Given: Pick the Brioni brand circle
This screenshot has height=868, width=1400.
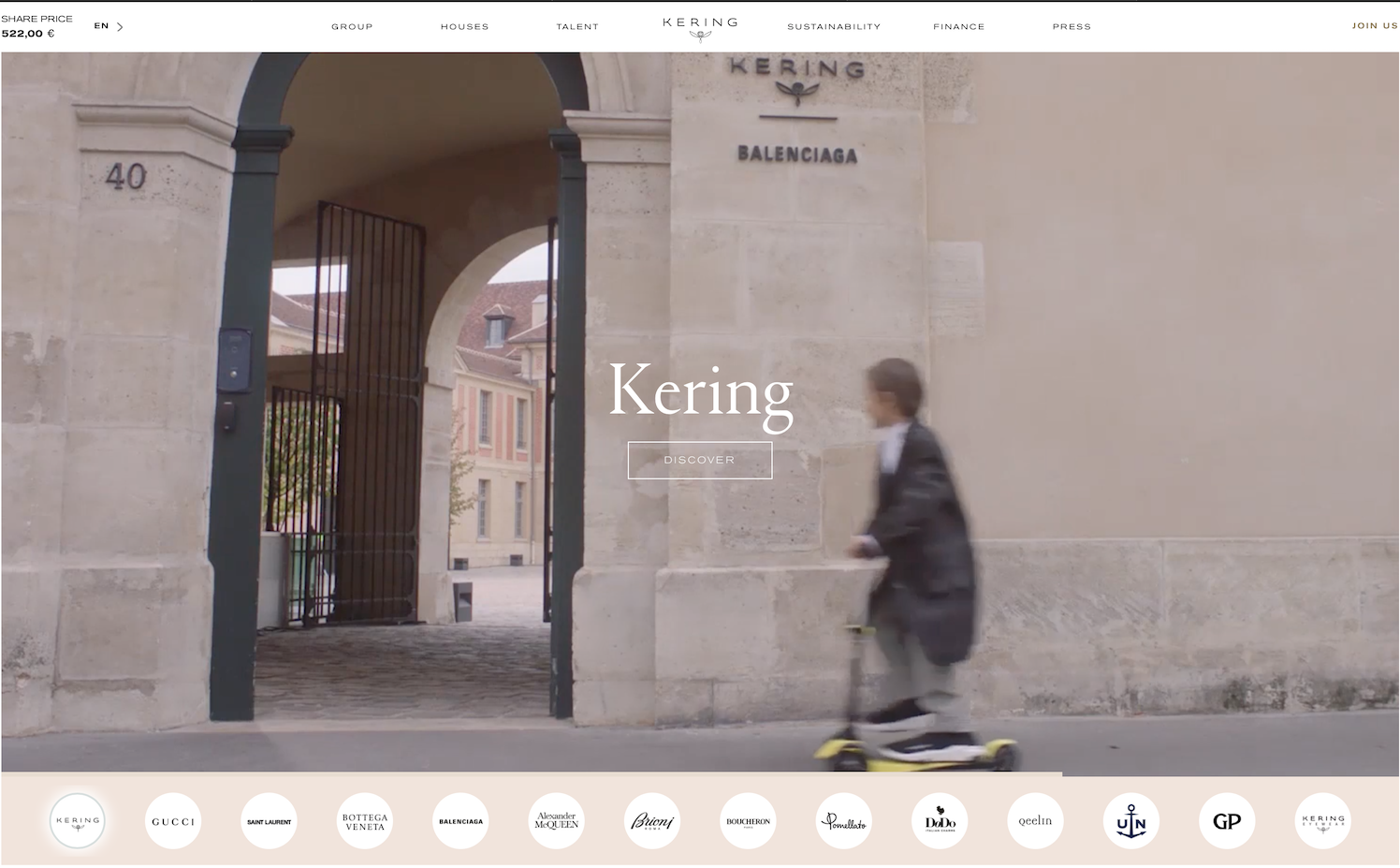Looking at the screenshot, I should point(652,821).
